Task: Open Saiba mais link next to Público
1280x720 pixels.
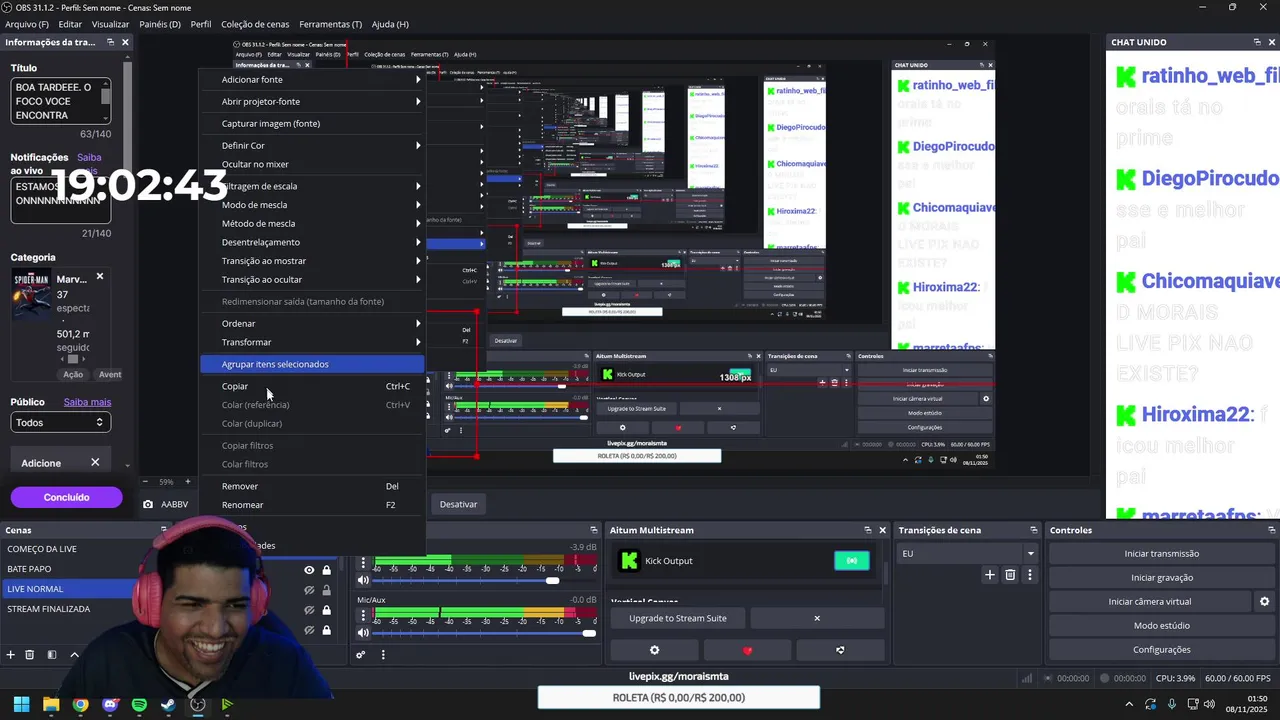Action: [x=87, y=402]
